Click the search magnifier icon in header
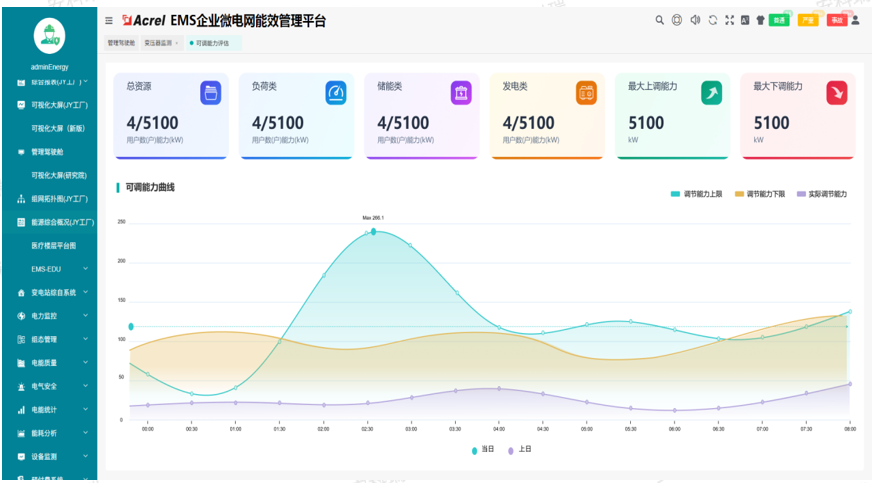This screenshot has height=483, width=872. click(659, 20)
